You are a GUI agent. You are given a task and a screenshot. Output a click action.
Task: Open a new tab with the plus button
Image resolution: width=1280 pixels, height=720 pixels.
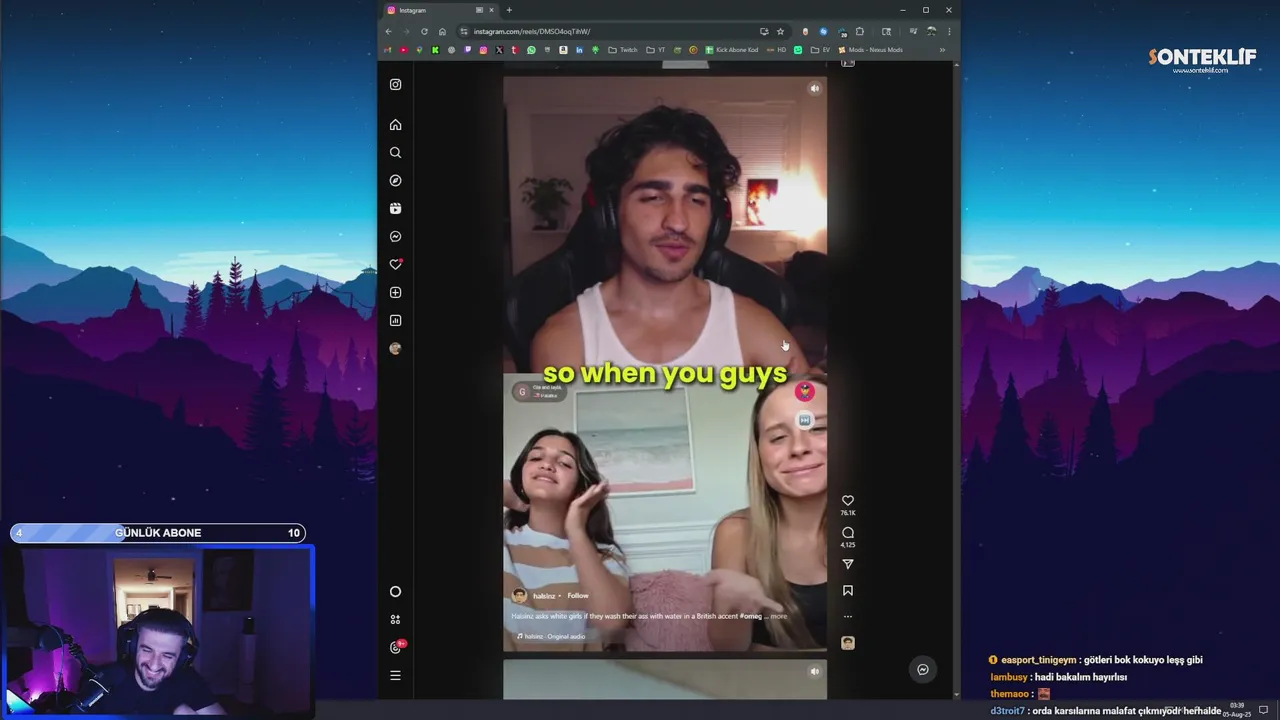pos(509,10)
